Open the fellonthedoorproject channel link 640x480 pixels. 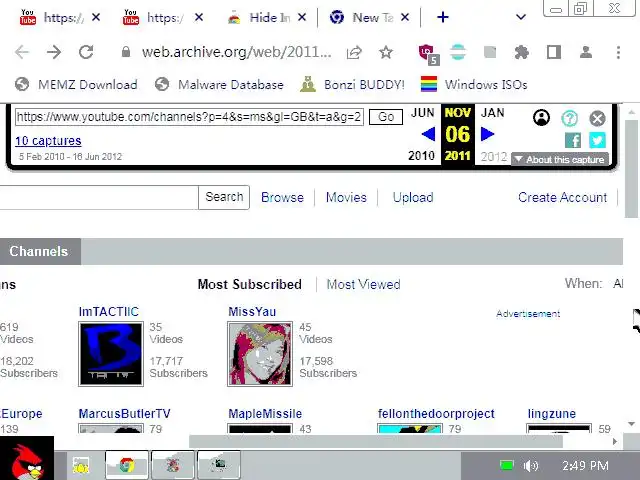[436, 414]
